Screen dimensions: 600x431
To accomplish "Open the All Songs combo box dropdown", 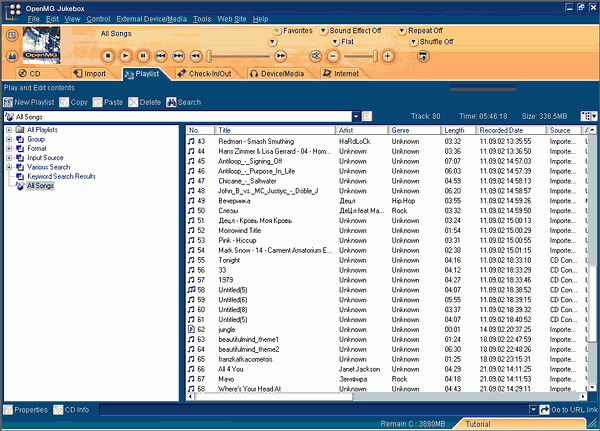I will click(356, 116).
